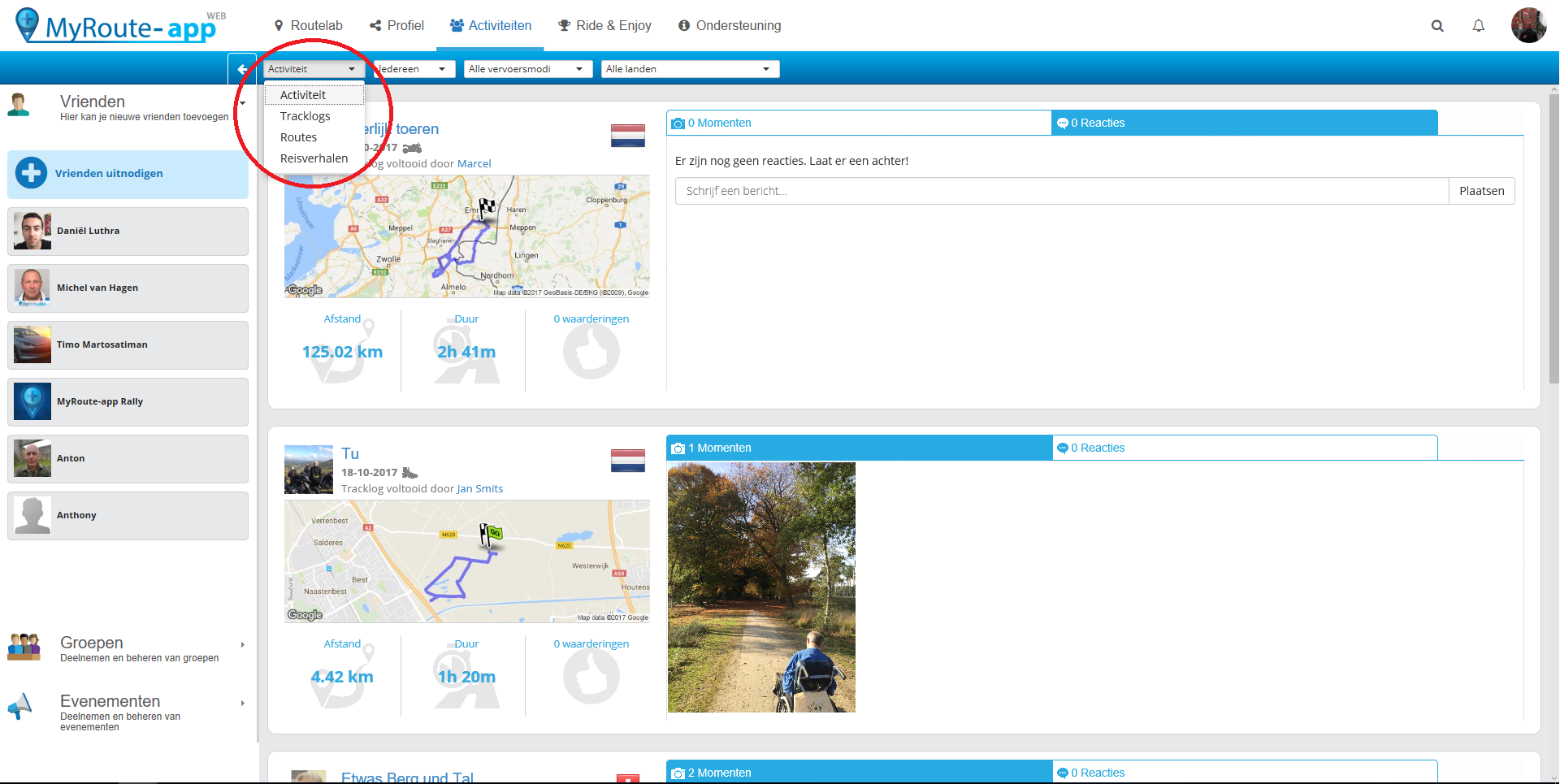Click the camera icon in 1 Momenten tab

click(678, 448)
